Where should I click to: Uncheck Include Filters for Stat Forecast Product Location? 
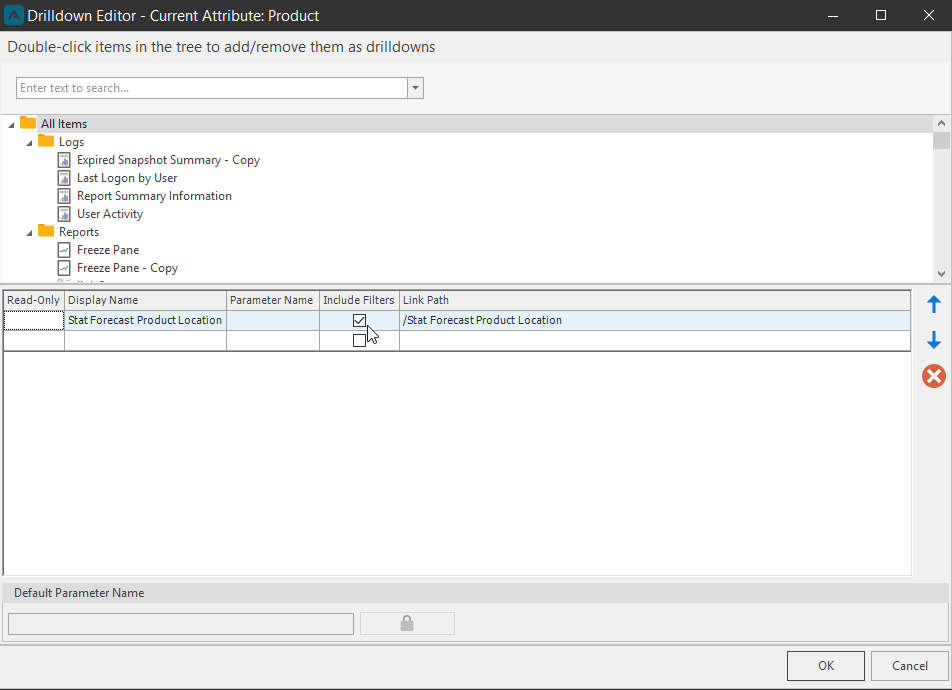[359, 320]
